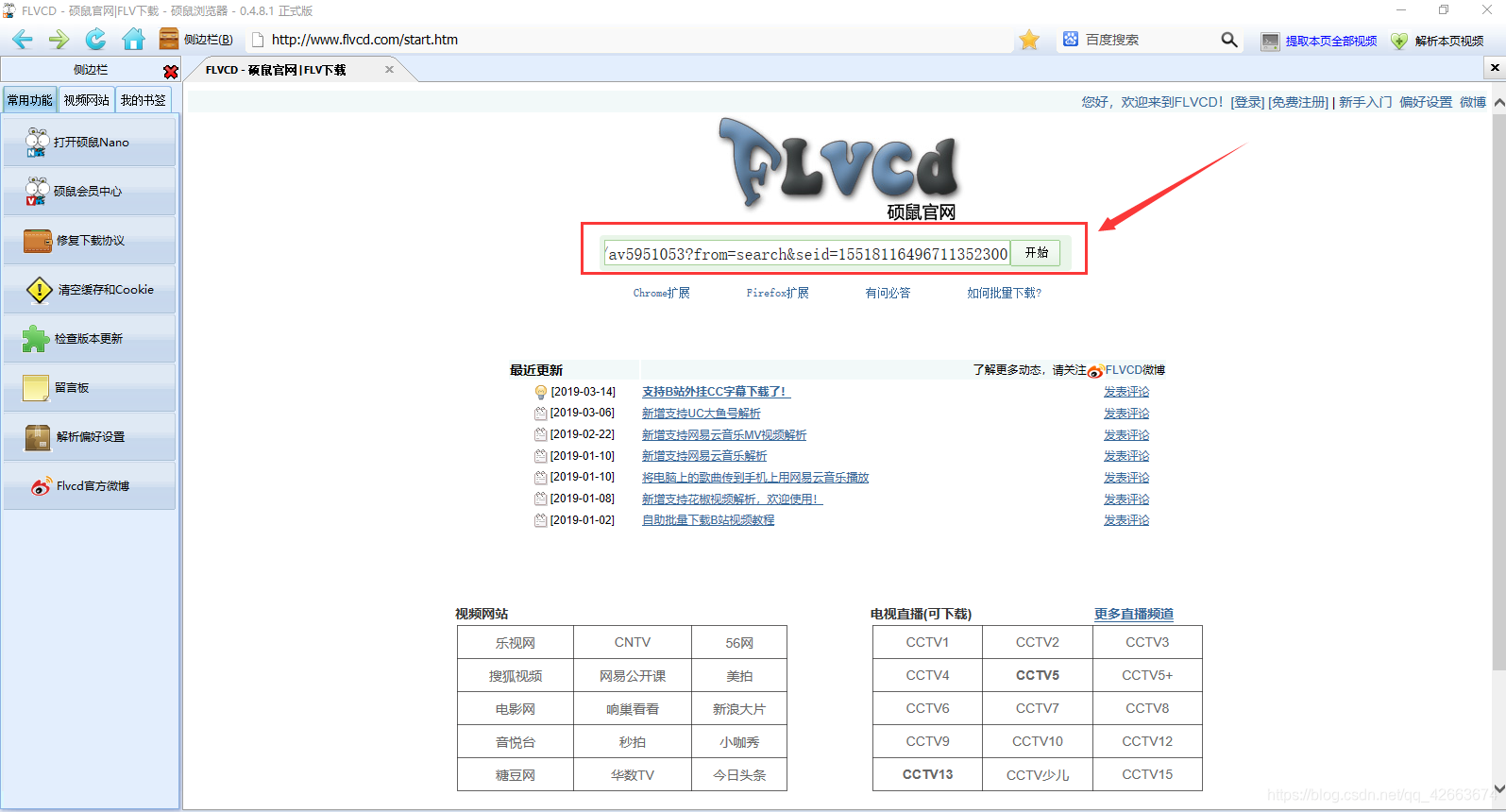Screen dimensions: 1506x812
Task: Go forward with the green arrow
Action: pyautogui.click(x=59, y=40)
